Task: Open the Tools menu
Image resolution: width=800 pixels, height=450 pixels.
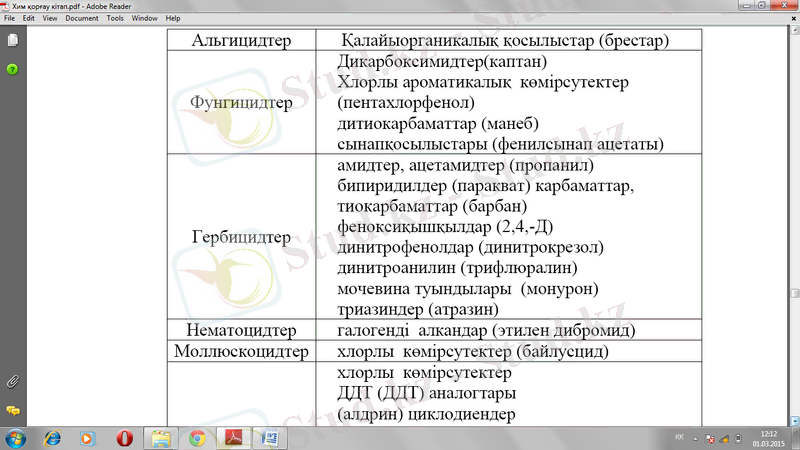Action: pyautogui.click(x=115, y=18)
